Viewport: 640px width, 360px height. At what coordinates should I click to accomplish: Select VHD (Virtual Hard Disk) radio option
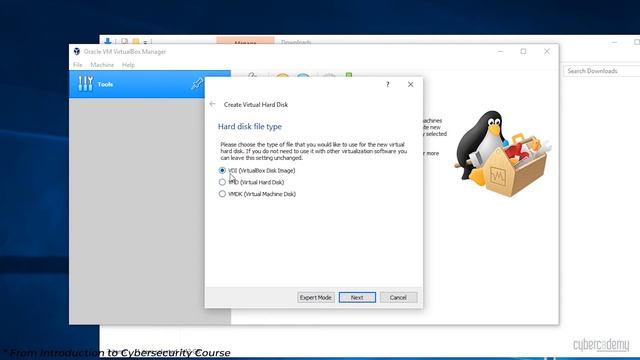pos(251,182)
